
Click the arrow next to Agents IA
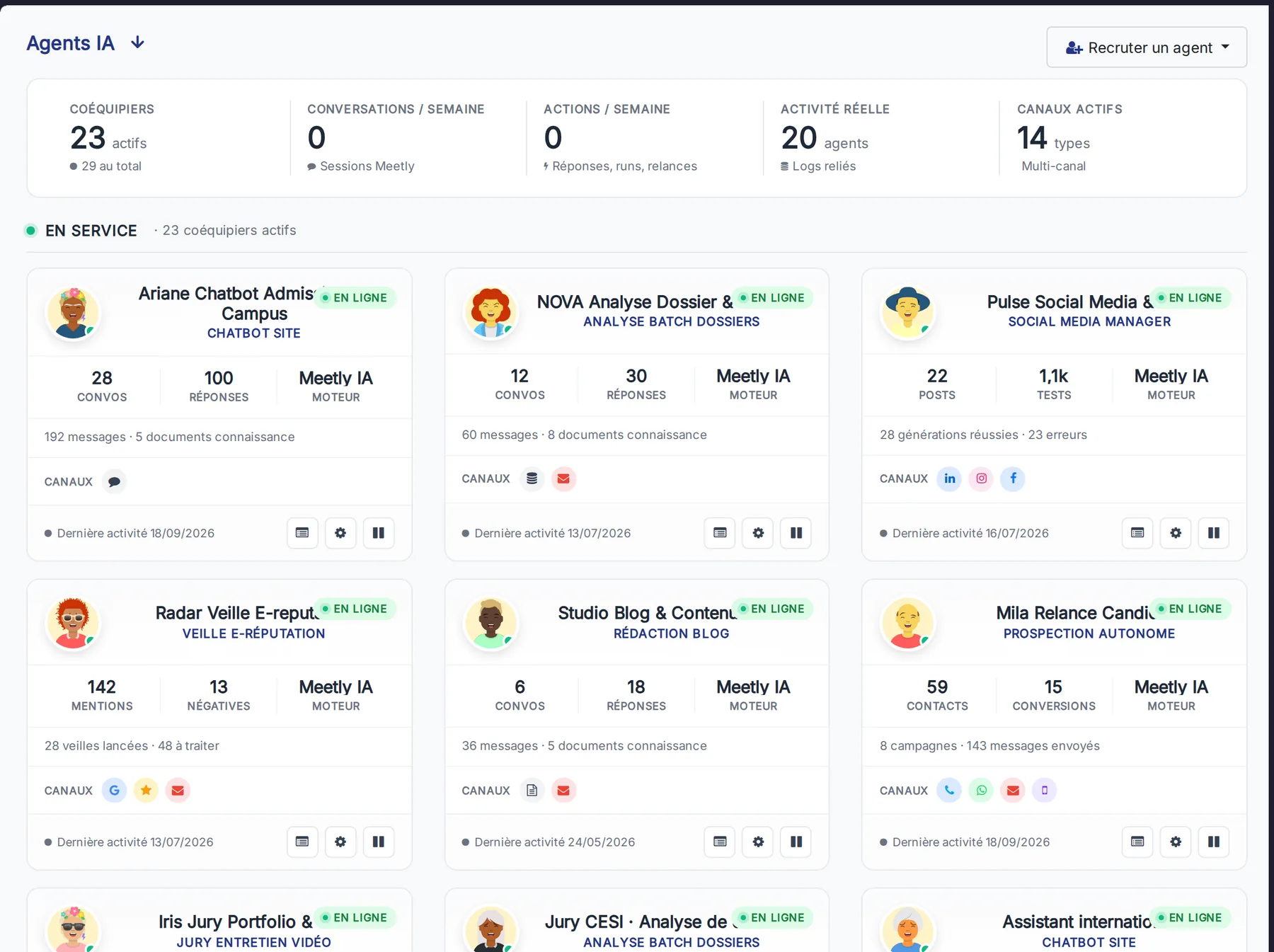[x=138, y=43]
